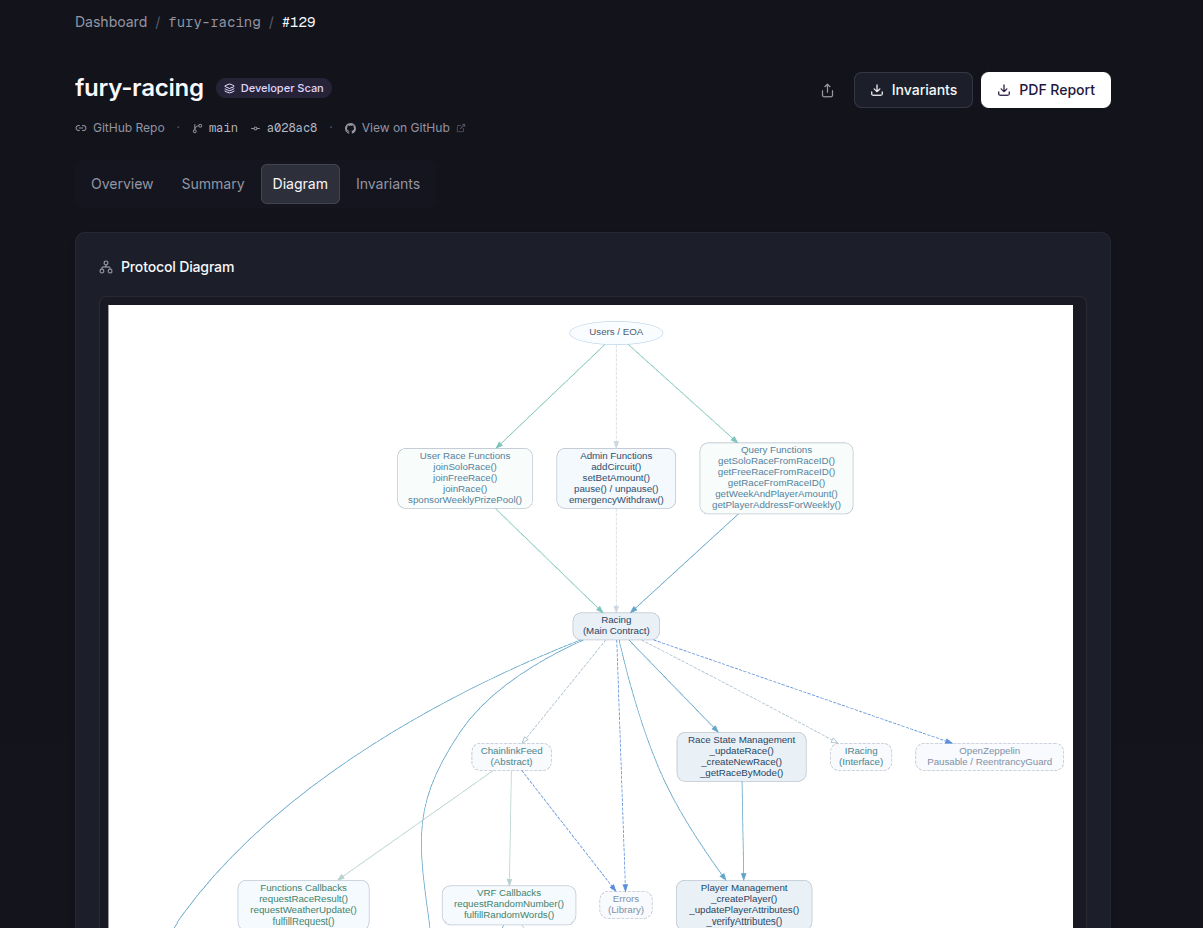Image resolution: width=1203 pixels, height=928 pixels.
Task: Switch to the Overview tab
Action: [122, 184]
